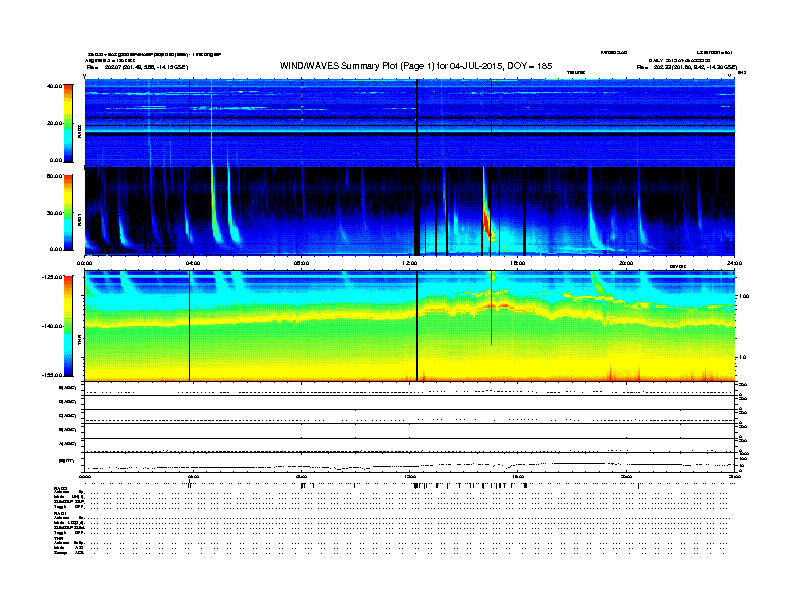Click the -140.00 label on TNR scale

click(52, 326)
